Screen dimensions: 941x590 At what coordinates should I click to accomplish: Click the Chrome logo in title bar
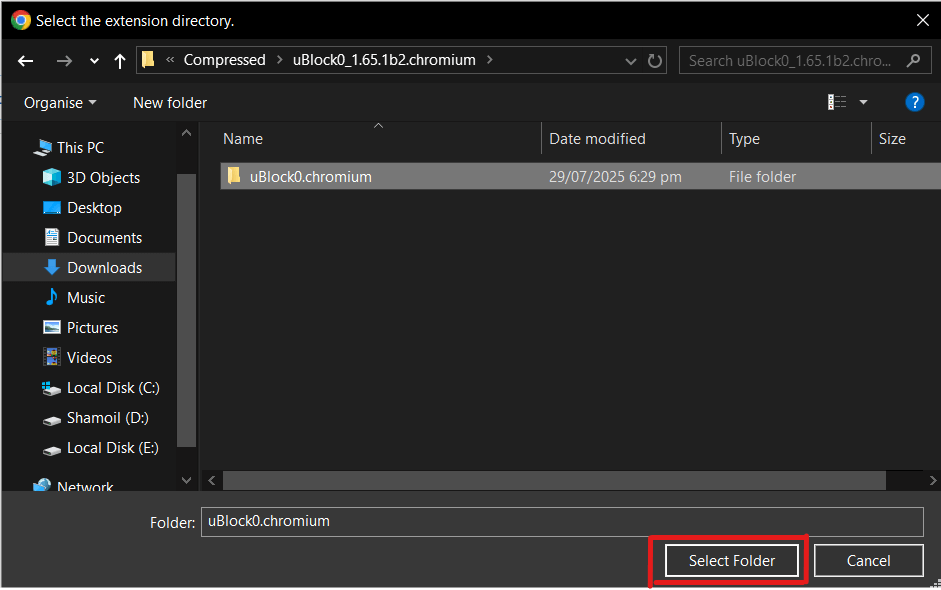(x=21, y=20)
